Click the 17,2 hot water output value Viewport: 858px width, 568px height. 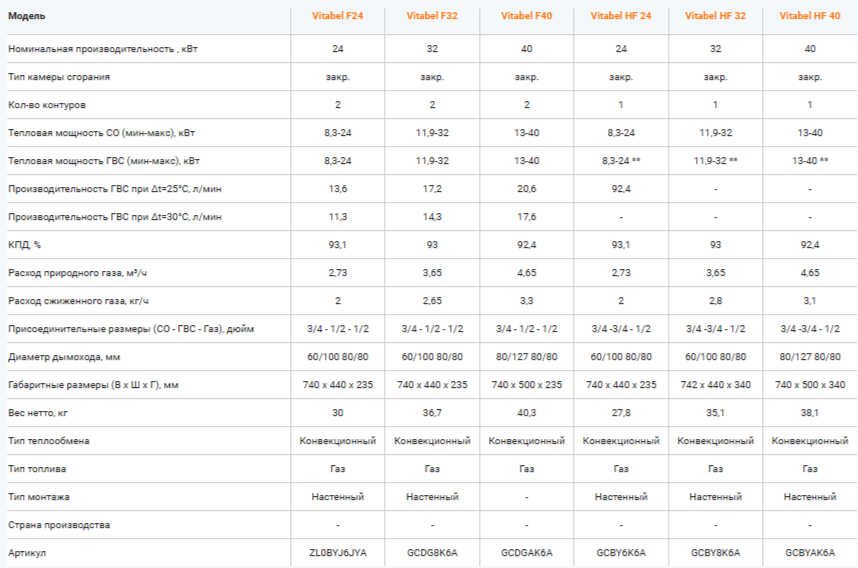432,189
